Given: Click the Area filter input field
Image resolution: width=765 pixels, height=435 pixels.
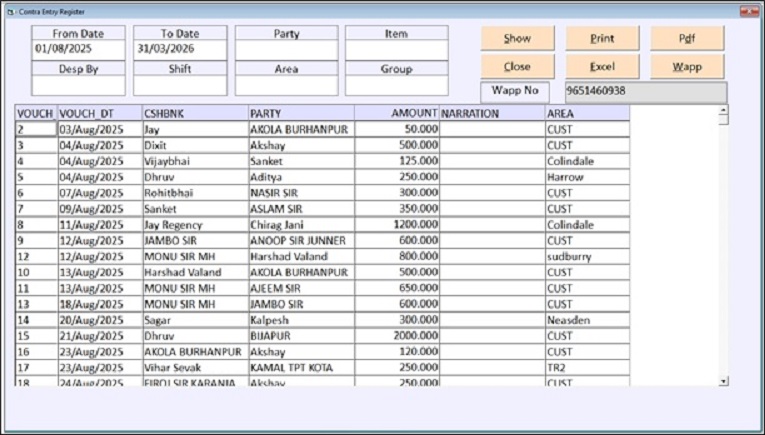Looking at the screenshot, I should coord(286,85).
